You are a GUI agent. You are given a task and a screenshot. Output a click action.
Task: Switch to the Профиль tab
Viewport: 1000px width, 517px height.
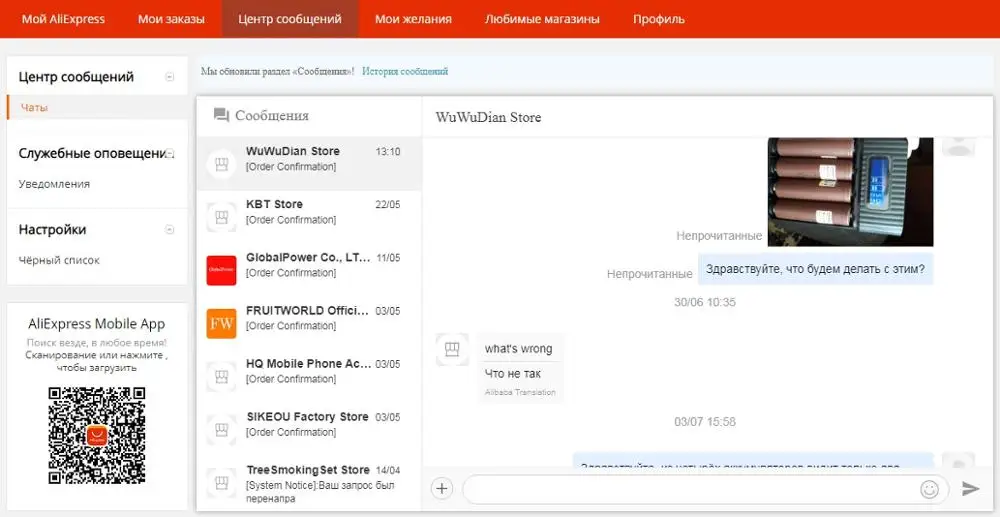(x=658, y=19)
